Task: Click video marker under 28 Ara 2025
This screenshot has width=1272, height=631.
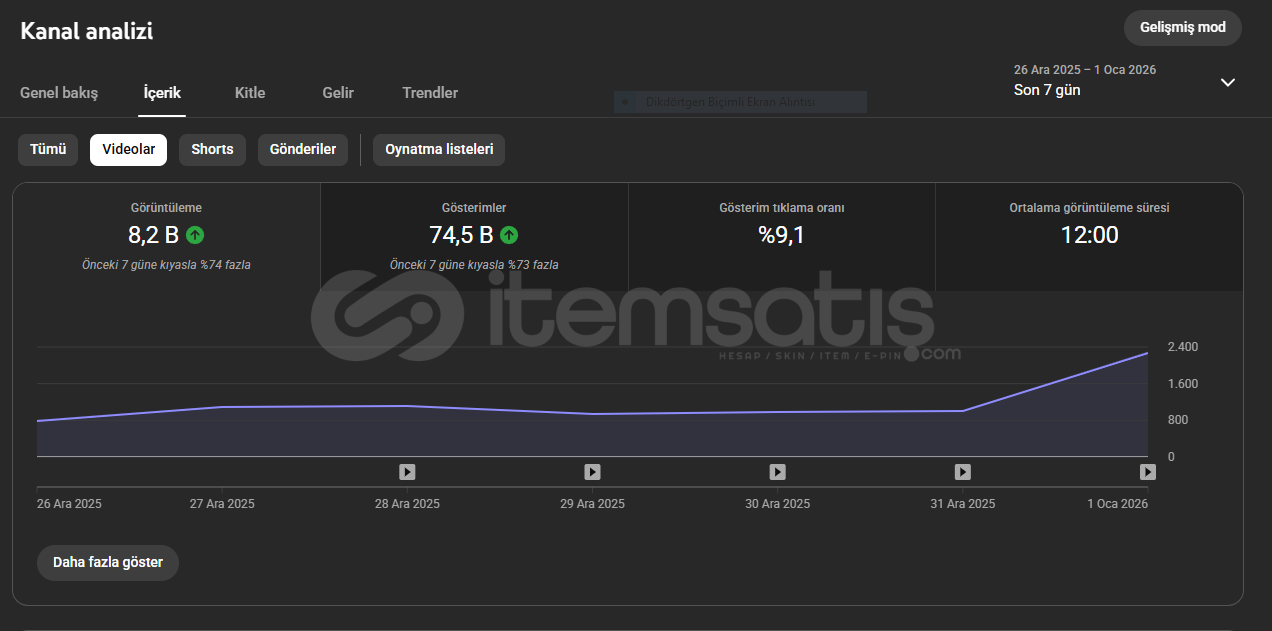Action: coord(407,472)
